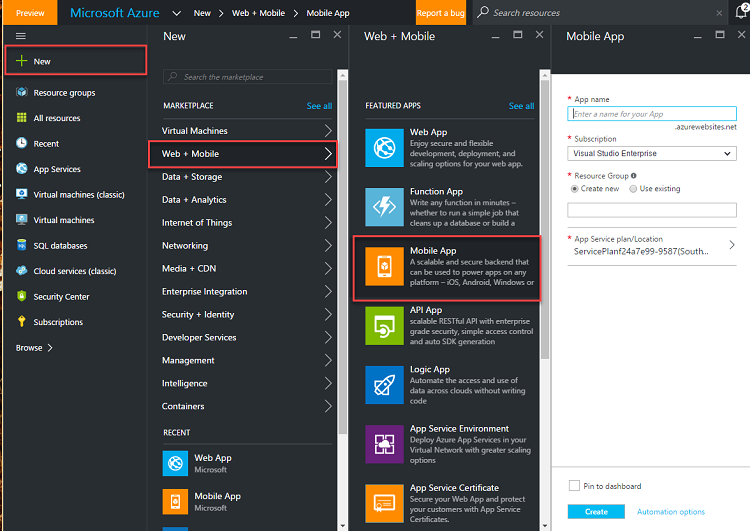Screen dimensions: 750x531
Task: Click New in the breadcrumb
Action: [x=202, y=13]
